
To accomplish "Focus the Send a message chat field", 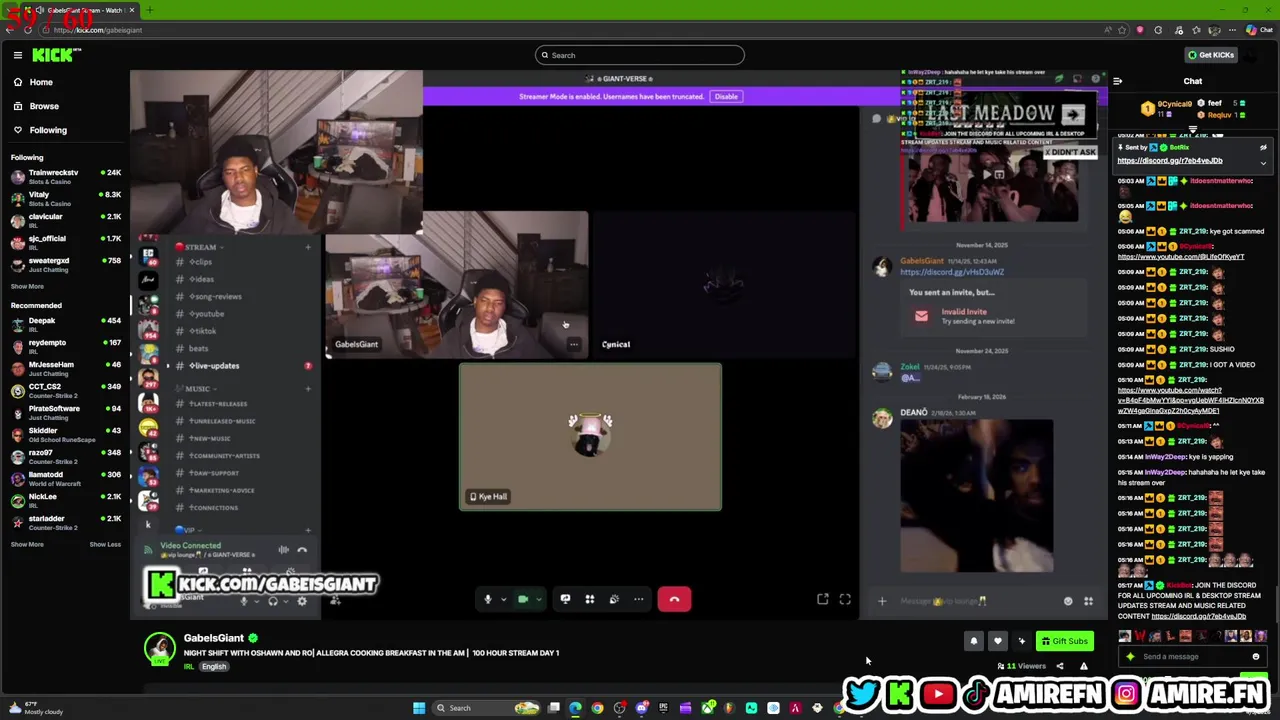I will (1192, 657).
